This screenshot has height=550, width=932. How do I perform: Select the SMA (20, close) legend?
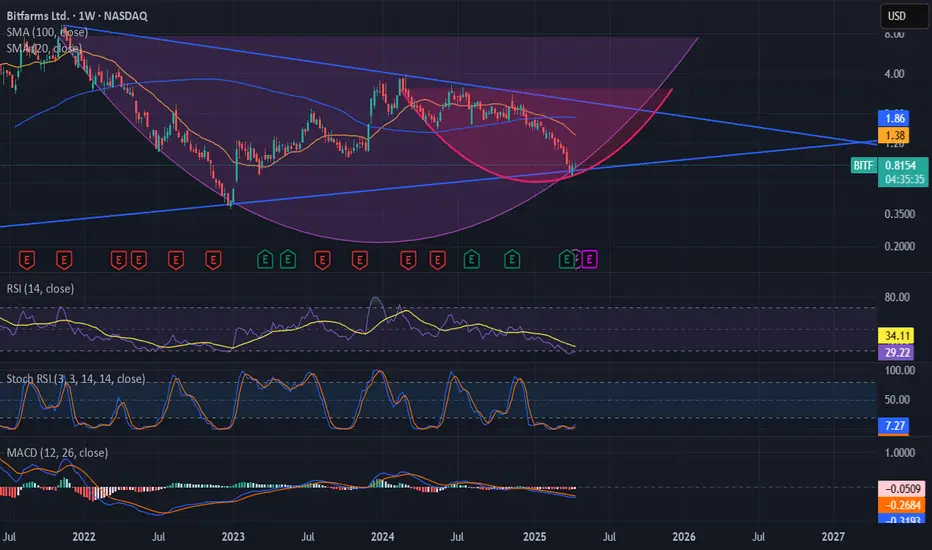[x=44, y=48]
